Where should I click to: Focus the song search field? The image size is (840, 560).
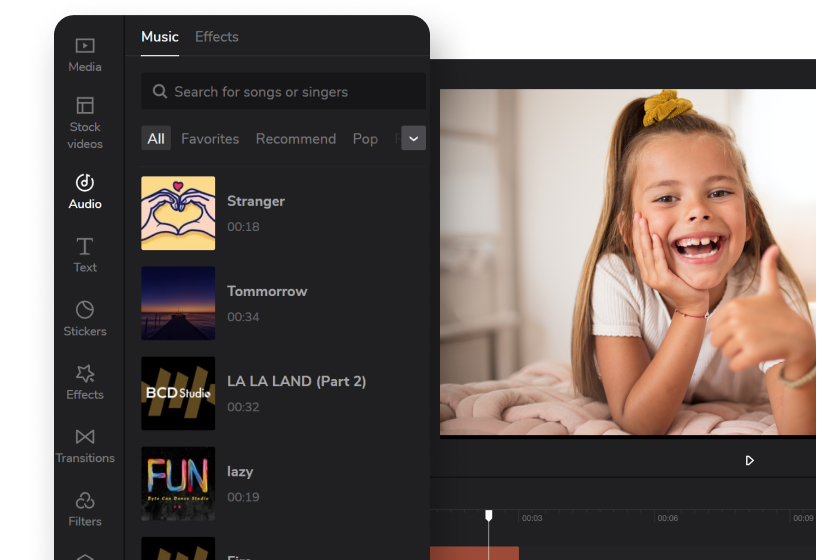click(x=283, y=91)
